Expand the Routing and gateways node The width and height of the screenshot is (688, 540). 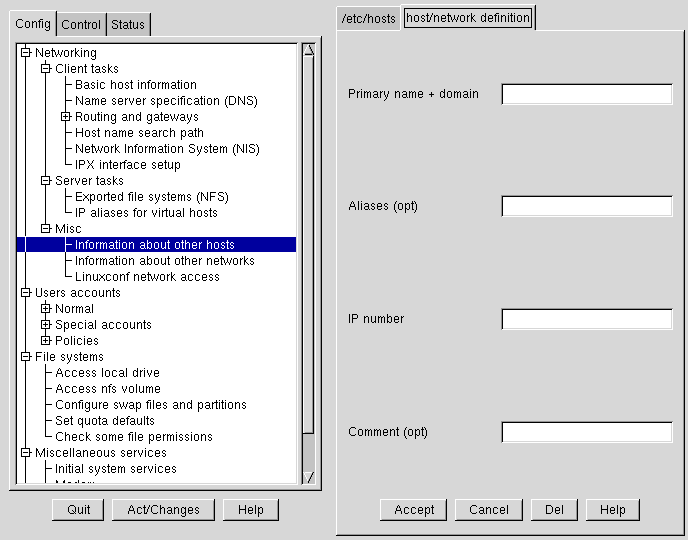point(66,117)
